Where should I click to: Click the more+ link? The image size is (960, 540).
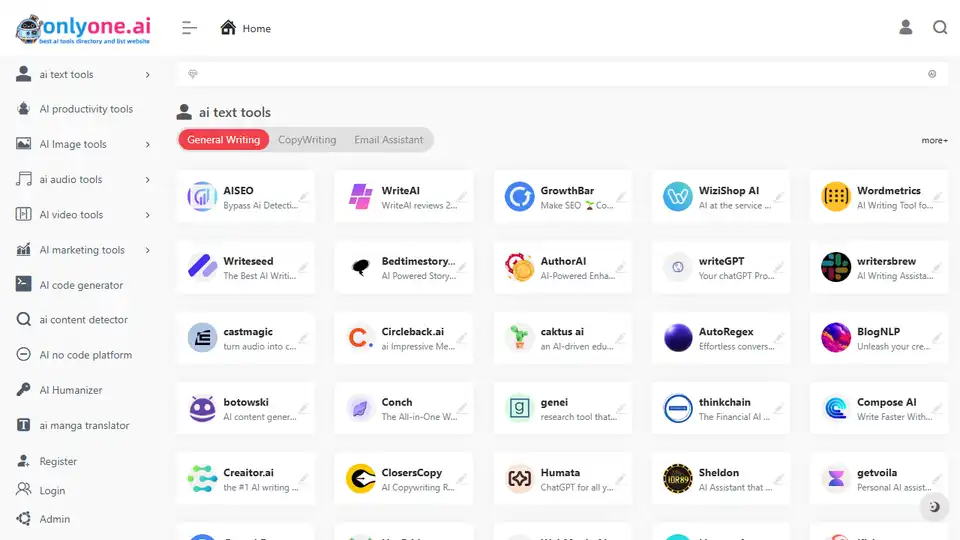click(934, 141)
